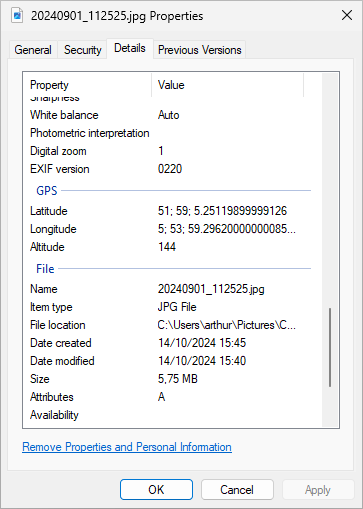363x509 pixels.
Task: Click the white balance value Auto
Action: [x=168, y=115]
